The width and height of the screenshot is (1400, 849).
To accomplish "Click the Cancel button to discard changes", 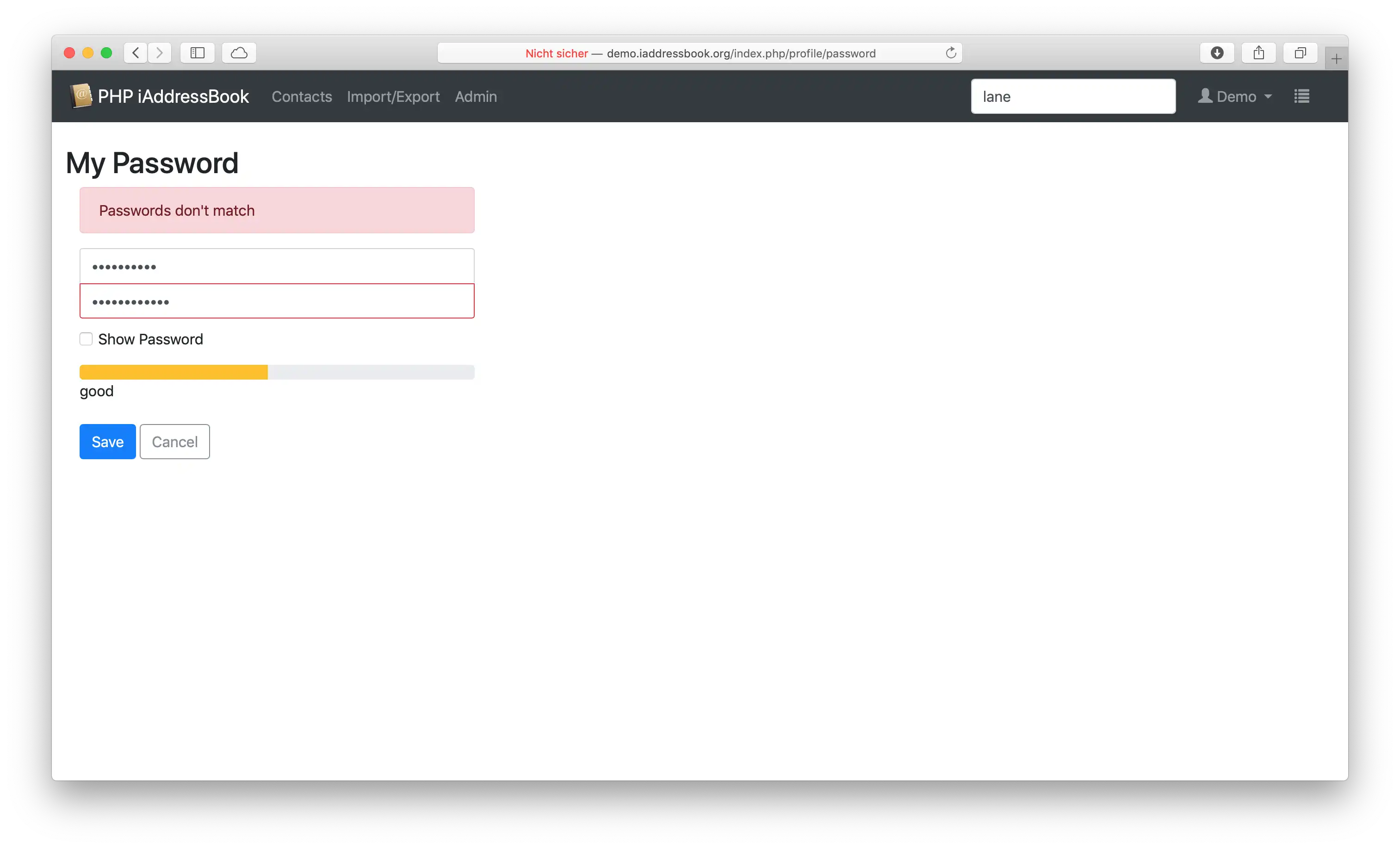I will click(x=174, y=441).
